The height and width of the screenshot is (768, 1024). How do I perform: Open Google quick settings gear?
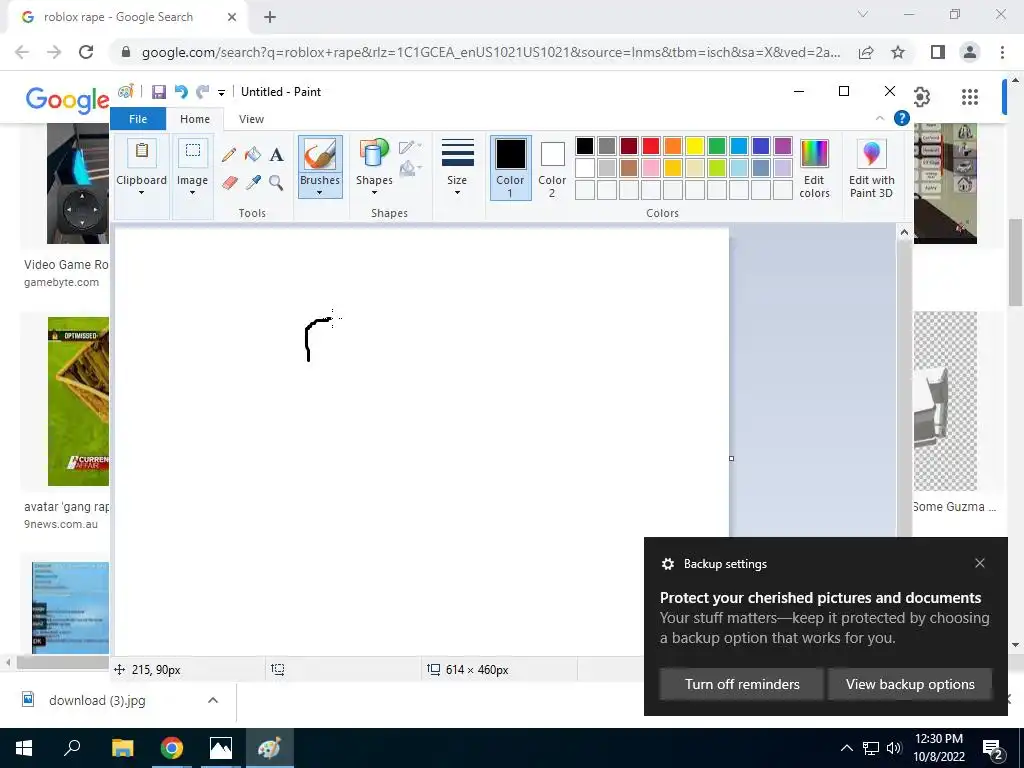coord(921,97)
